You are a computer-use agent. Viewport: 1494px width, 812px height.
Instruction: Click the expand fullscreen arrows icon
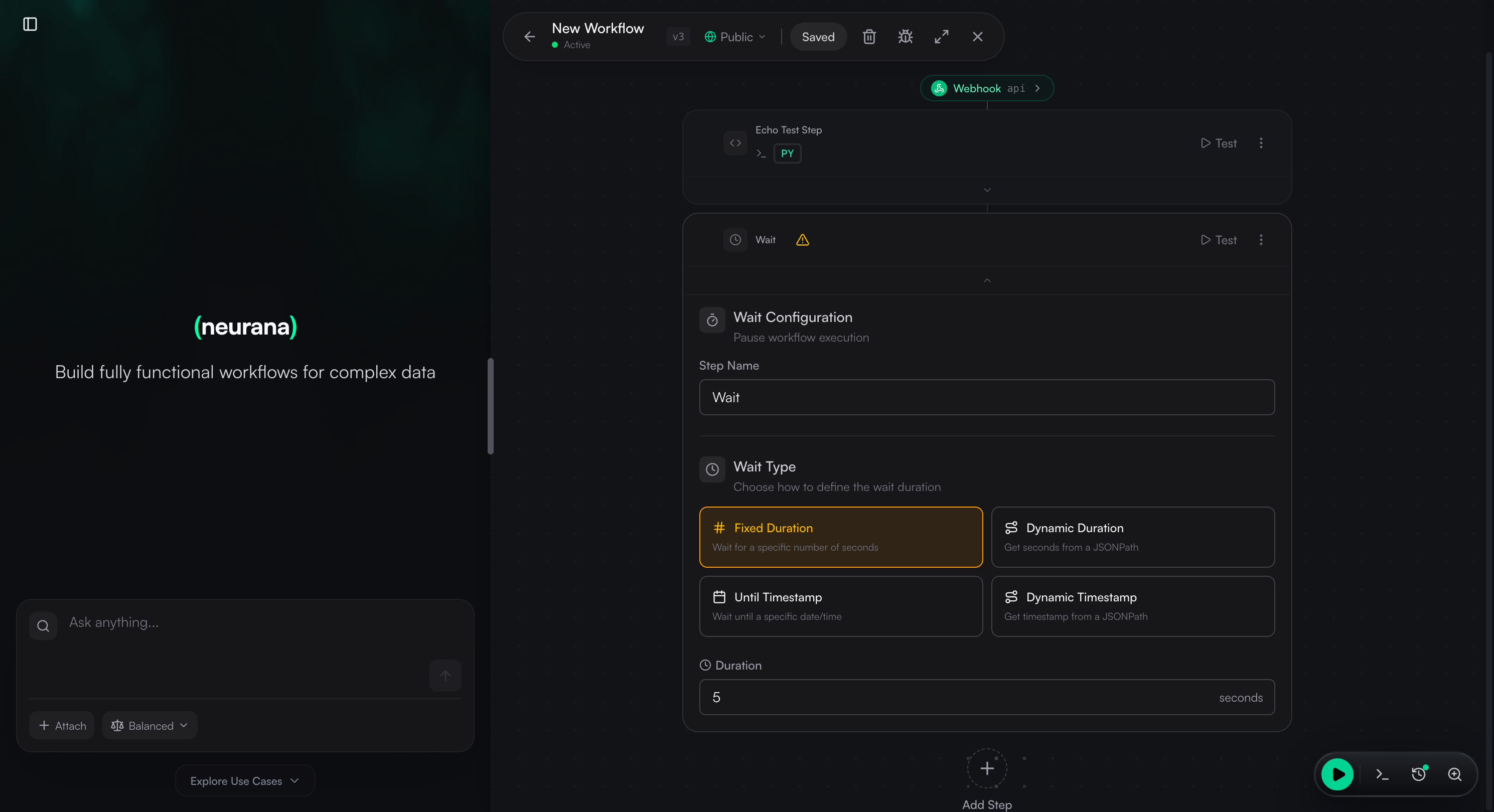pyautogui.click(x=941, y=37)
